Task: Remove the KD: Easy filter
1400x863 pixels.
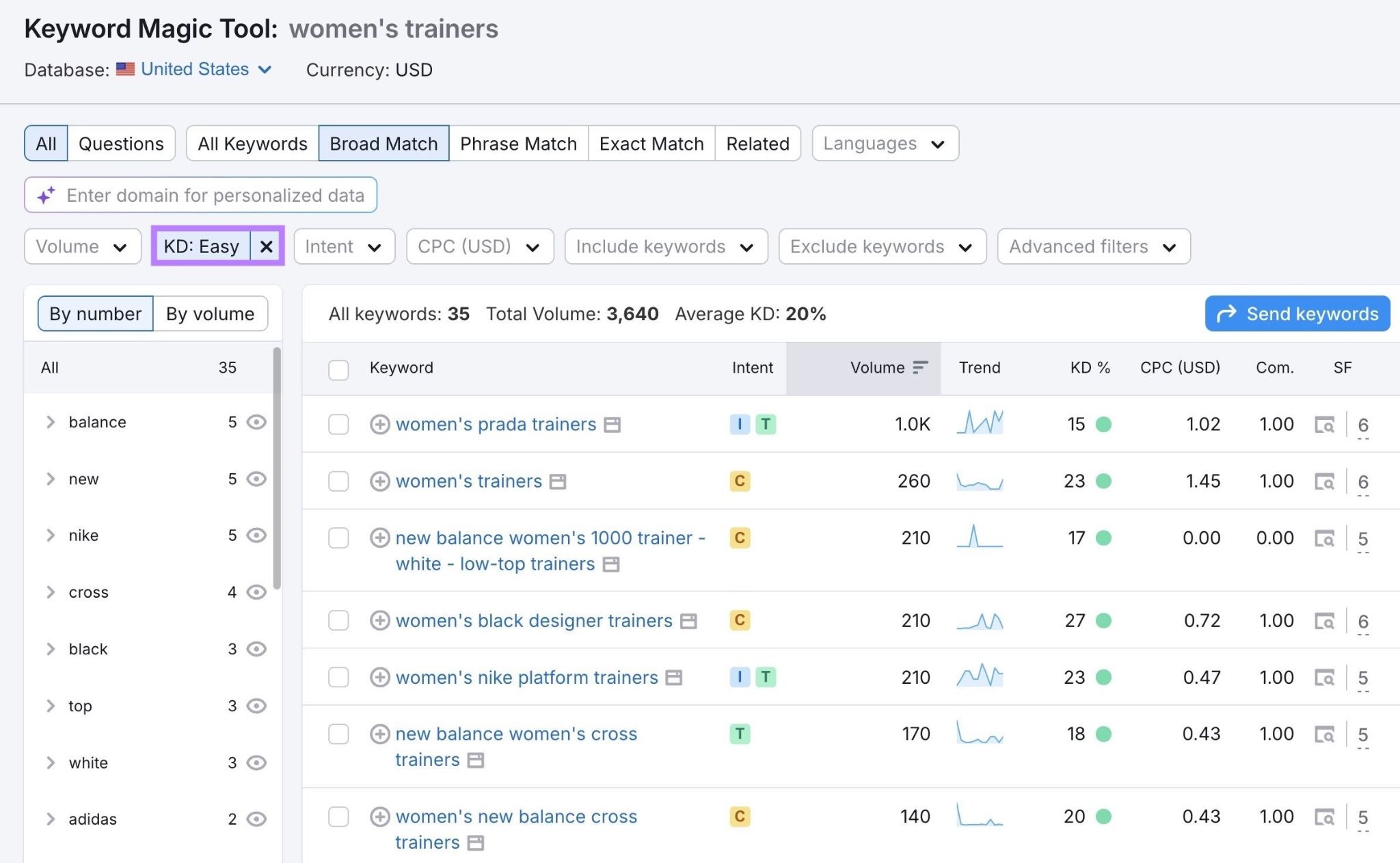Action: (267, 246)
